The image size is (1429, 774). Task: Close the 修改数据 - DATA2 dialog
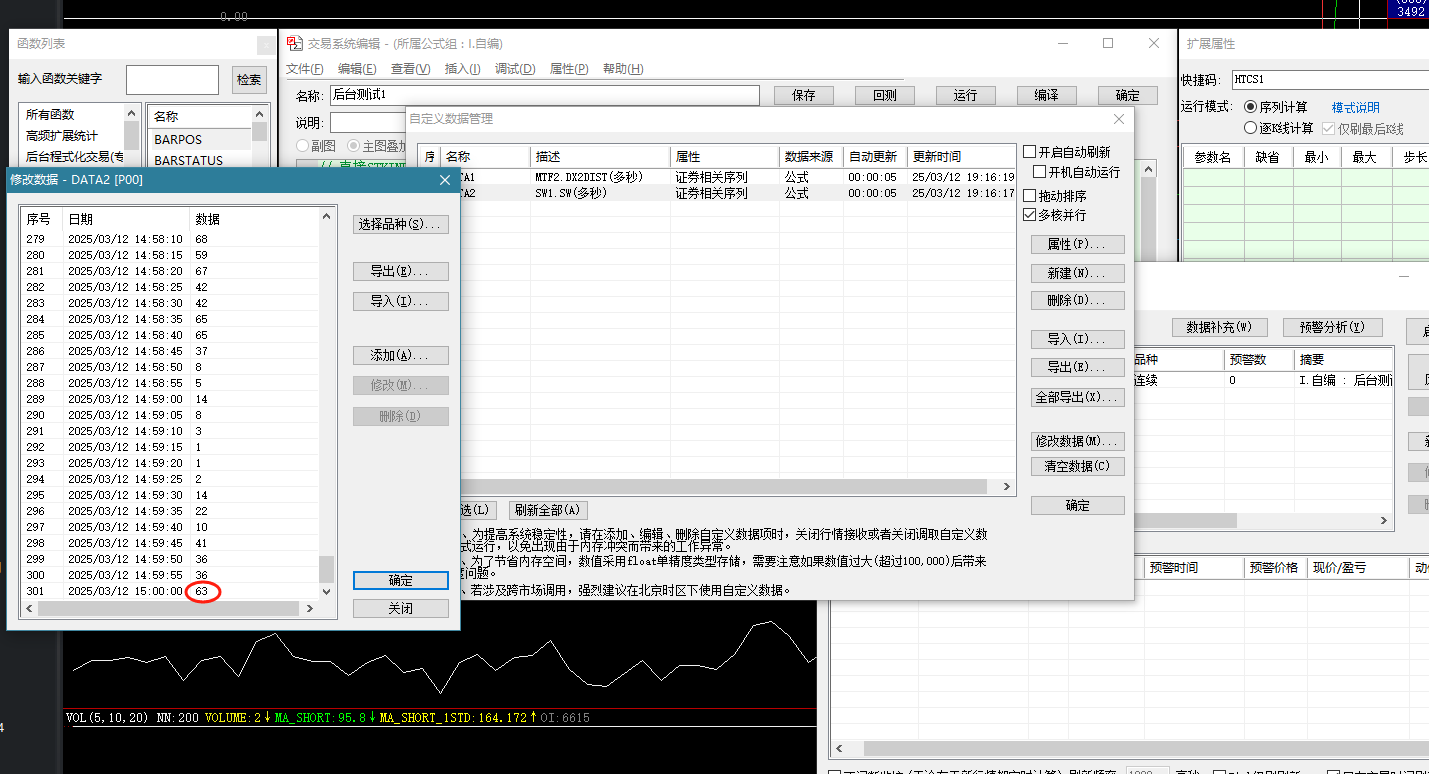[445, 180]
